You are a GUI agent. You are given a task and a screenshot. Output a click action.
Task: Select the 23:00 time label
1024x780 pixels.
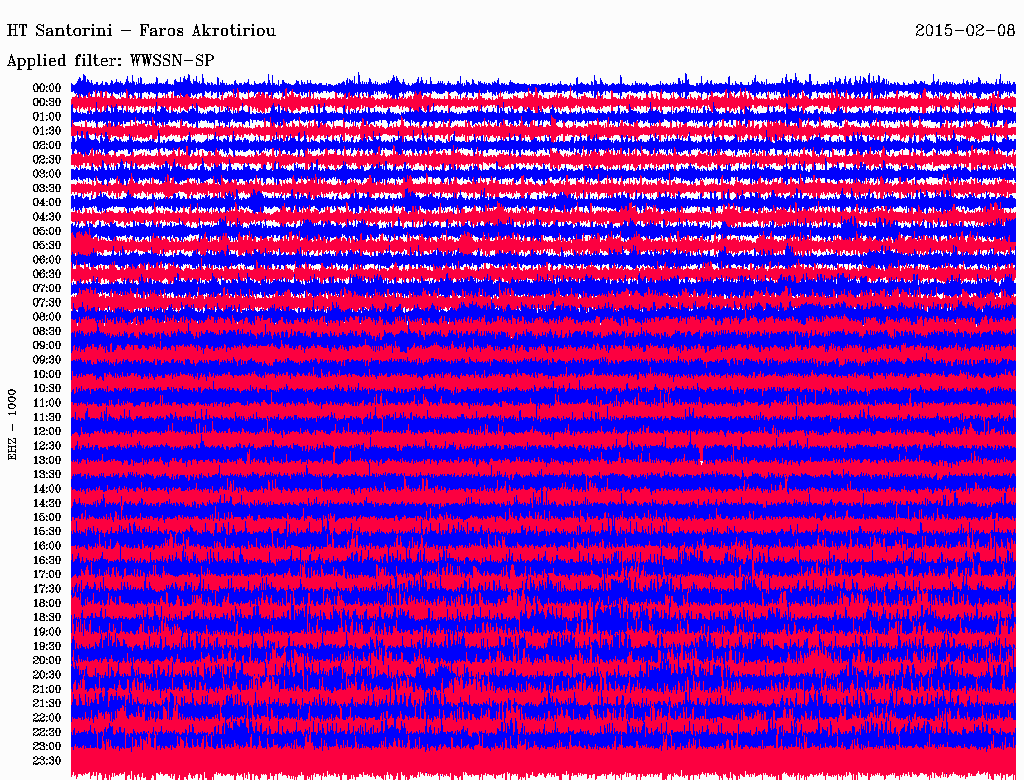(x=47, y=747)
